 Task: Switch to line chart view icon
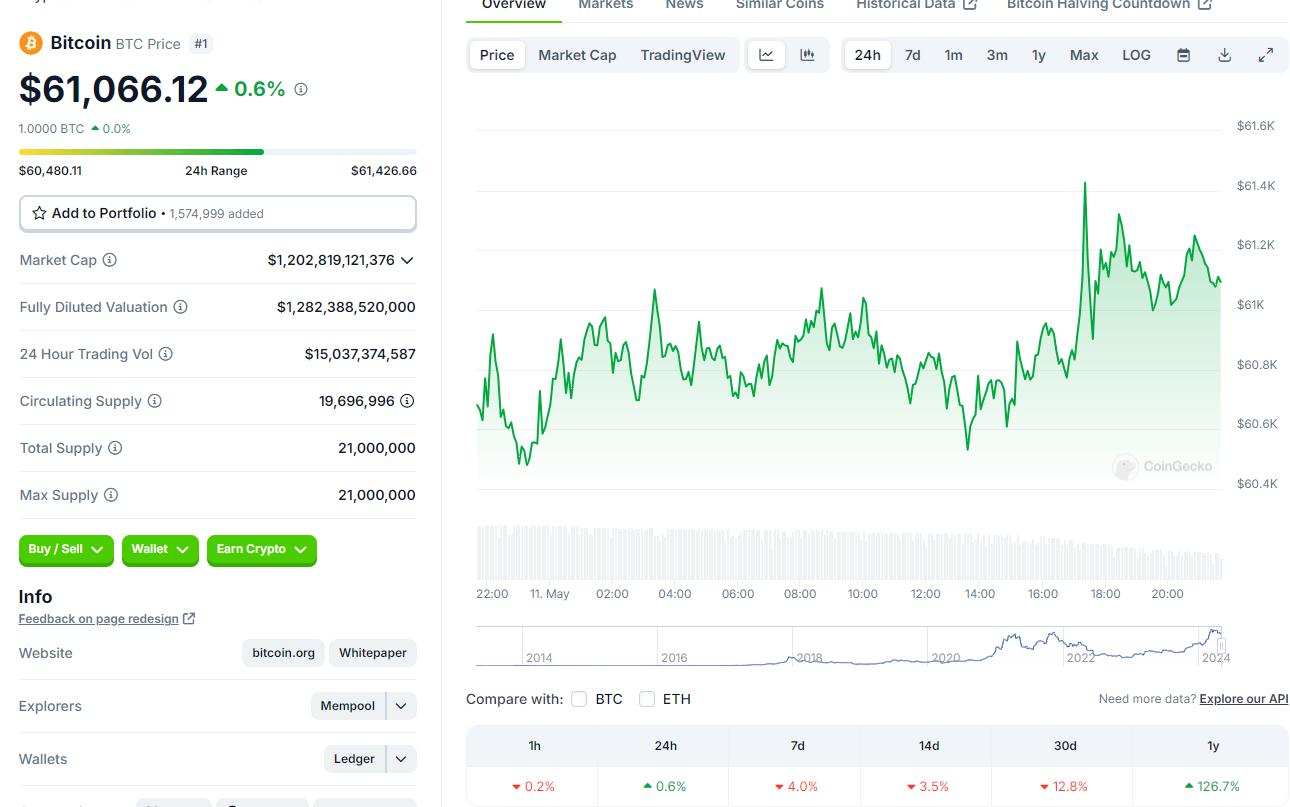pyautogui.click(x=766, y=55)
